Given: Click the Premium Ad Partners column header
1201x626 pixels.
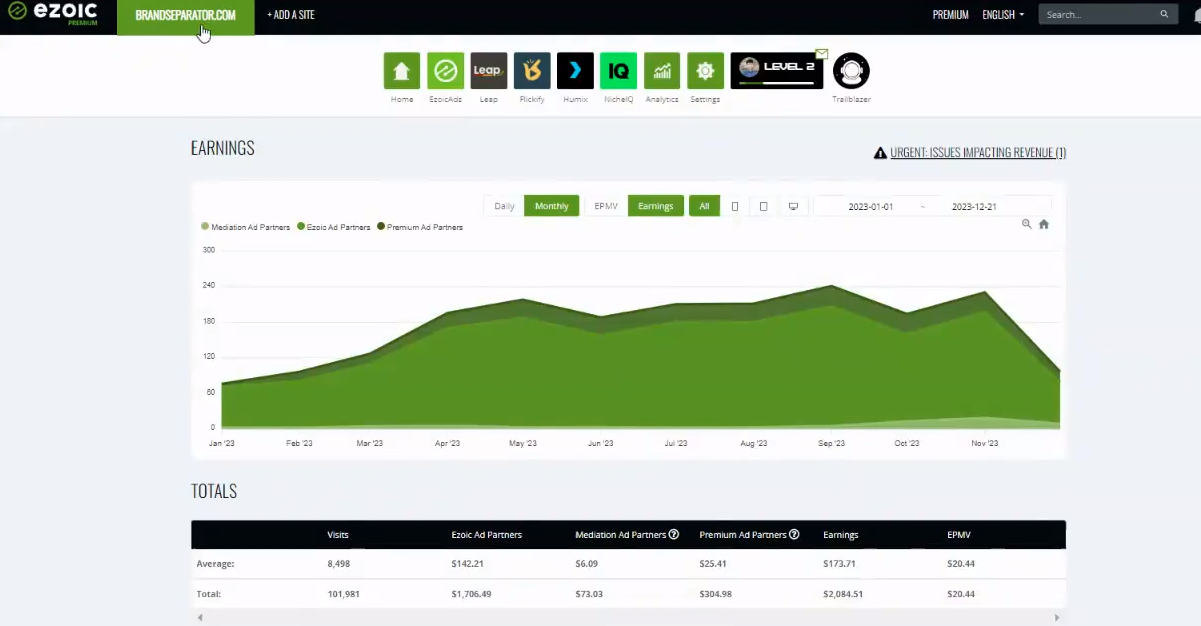Looking at the screenshot, I should point(743,535).
